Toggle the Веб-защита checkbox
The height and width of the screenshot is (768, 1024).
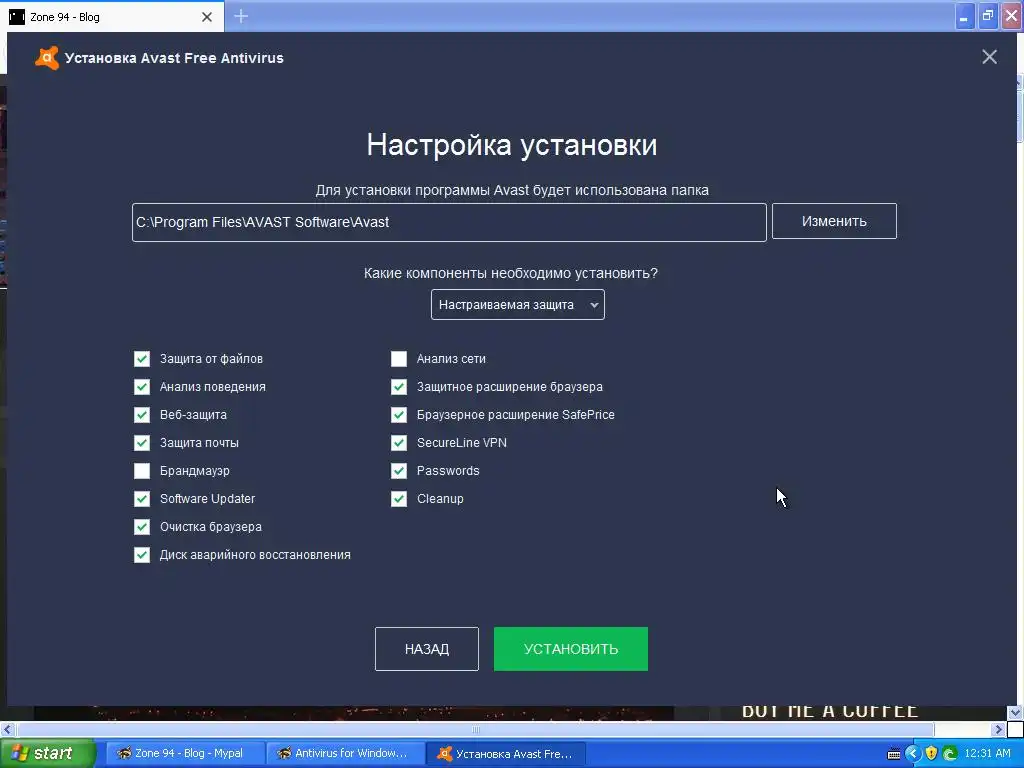coord(142,415)
